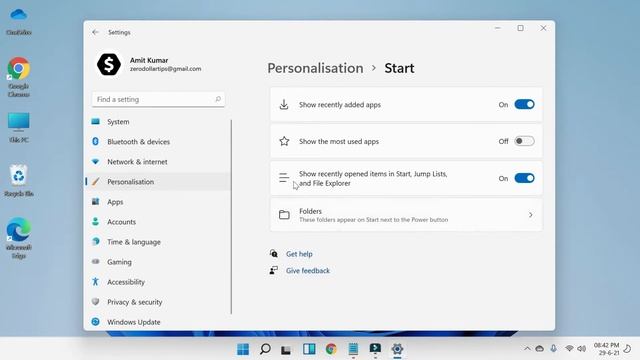
Task: Click the Privacy shield icon
Action: click(x=96, y=302)
